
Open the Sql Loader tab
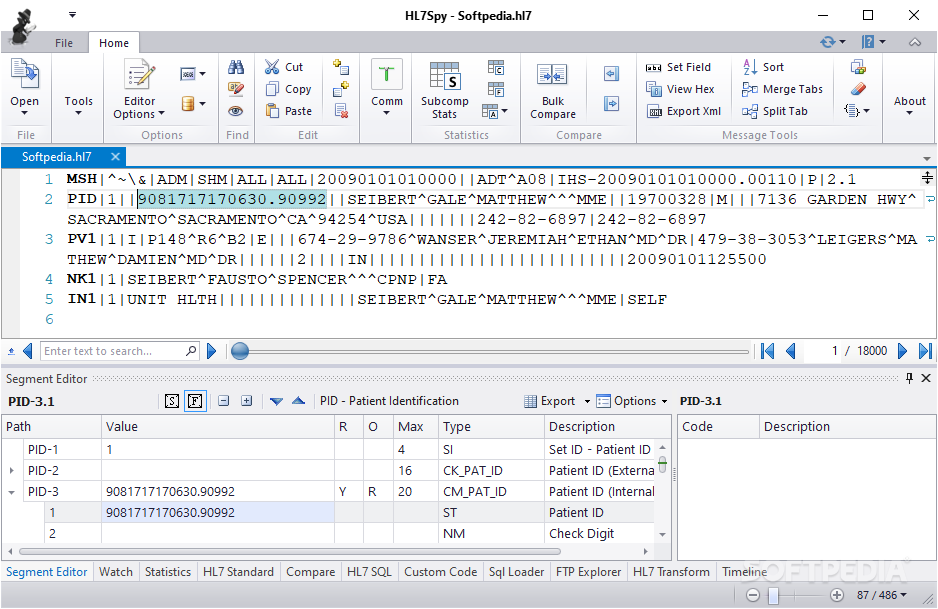click(516, 572)
